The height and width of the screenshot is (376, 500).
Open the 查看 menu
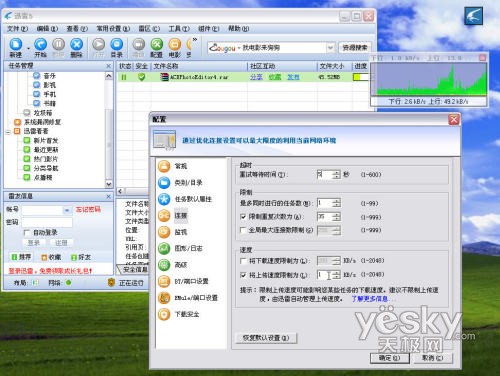tap(77, 29)
